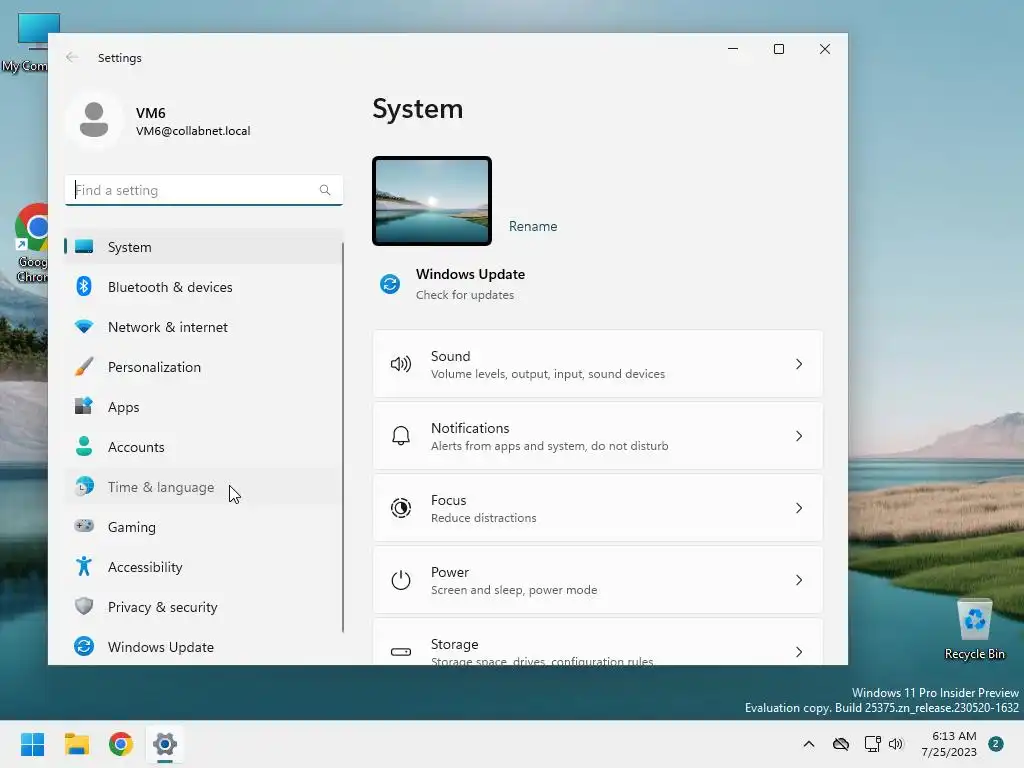The width and height of the screenshot is (1024, 768).
Task: Click the sidebar vertical scrollbar
Action: click(x=342, y=438)
